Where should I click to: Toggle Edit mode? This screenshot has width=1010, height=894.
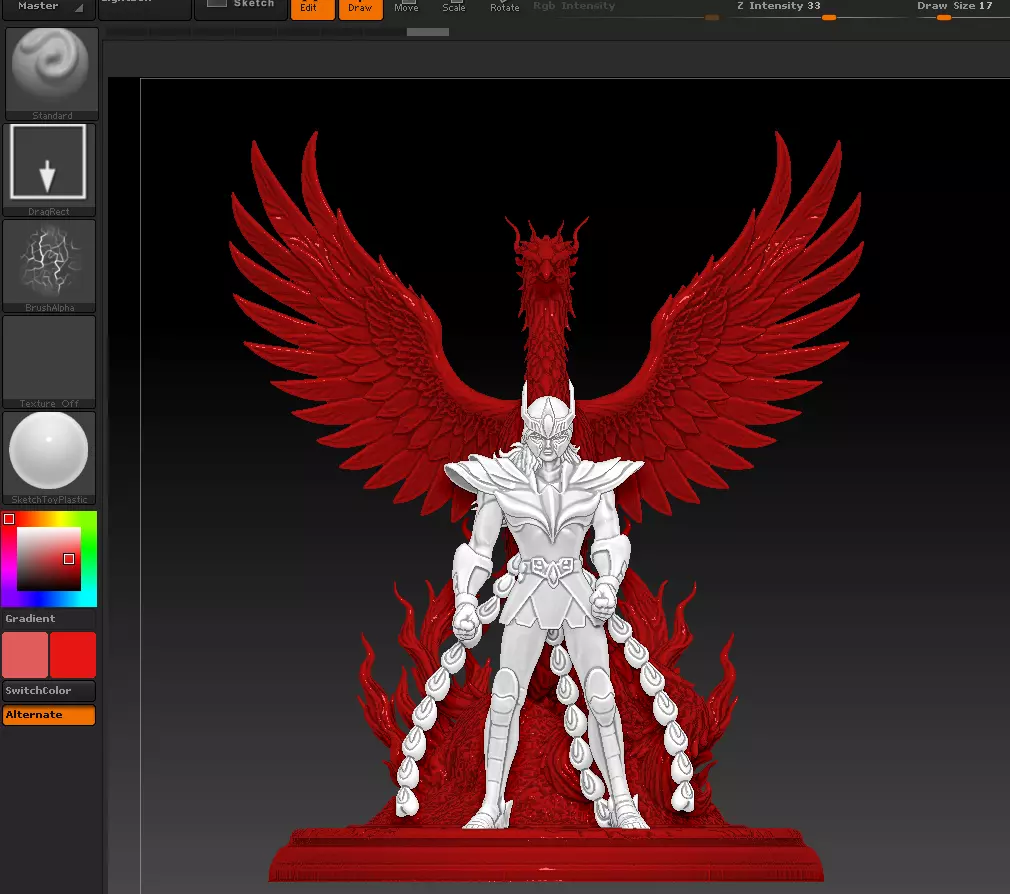pyautogui.click(x=312, y=8)
